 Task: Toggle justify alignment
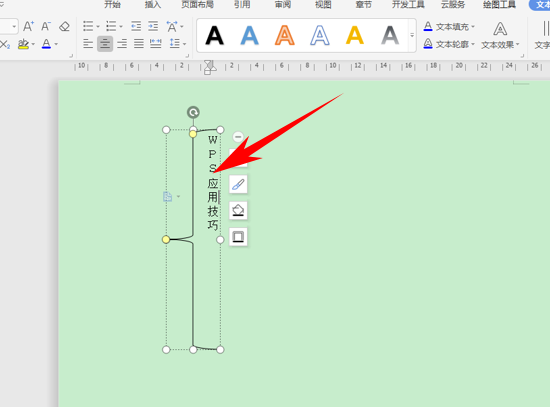(139, 44)
